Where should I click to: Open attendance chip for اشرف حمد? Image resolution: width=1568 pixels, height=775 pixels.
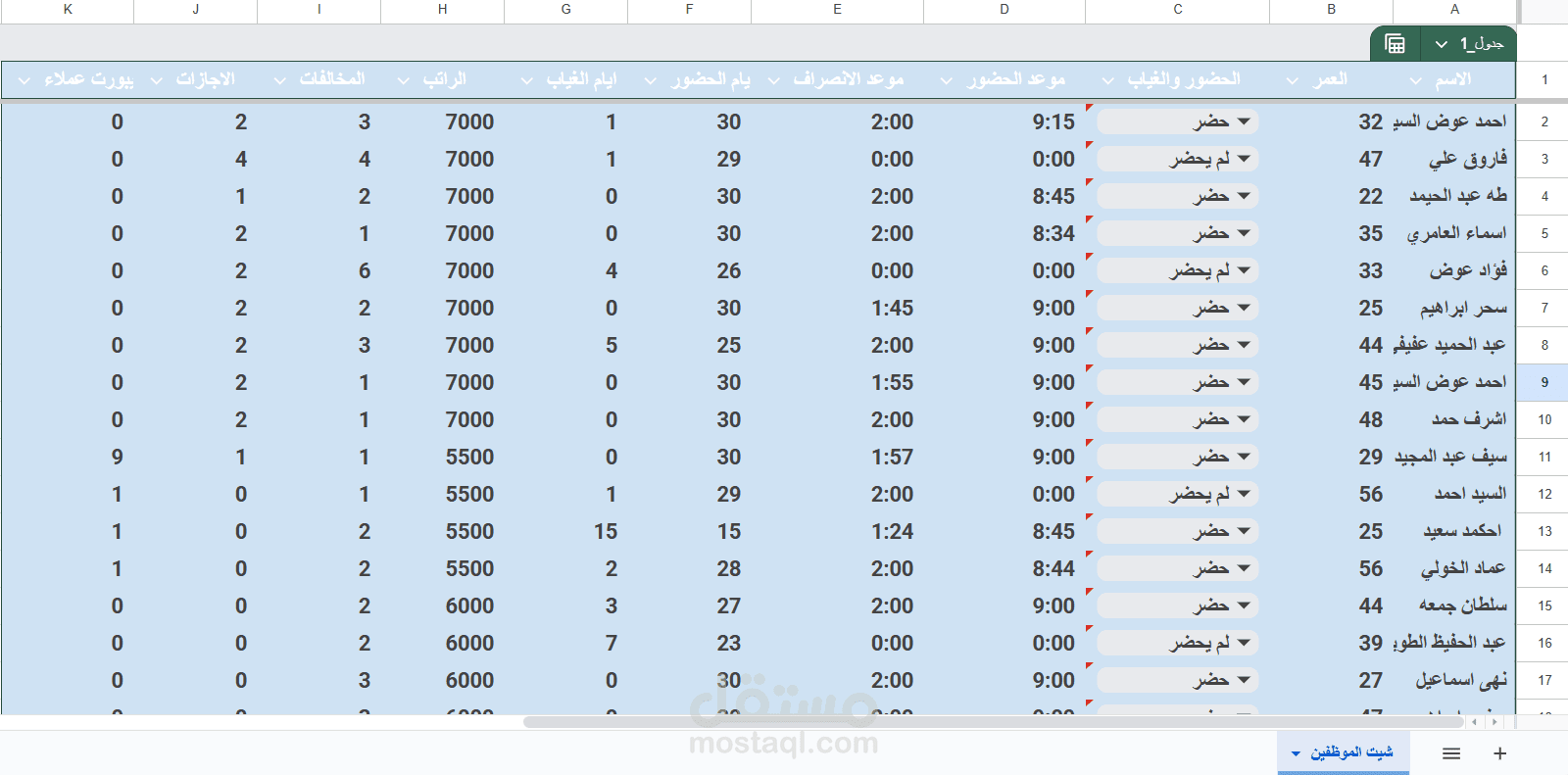[x=1178, y=419]
